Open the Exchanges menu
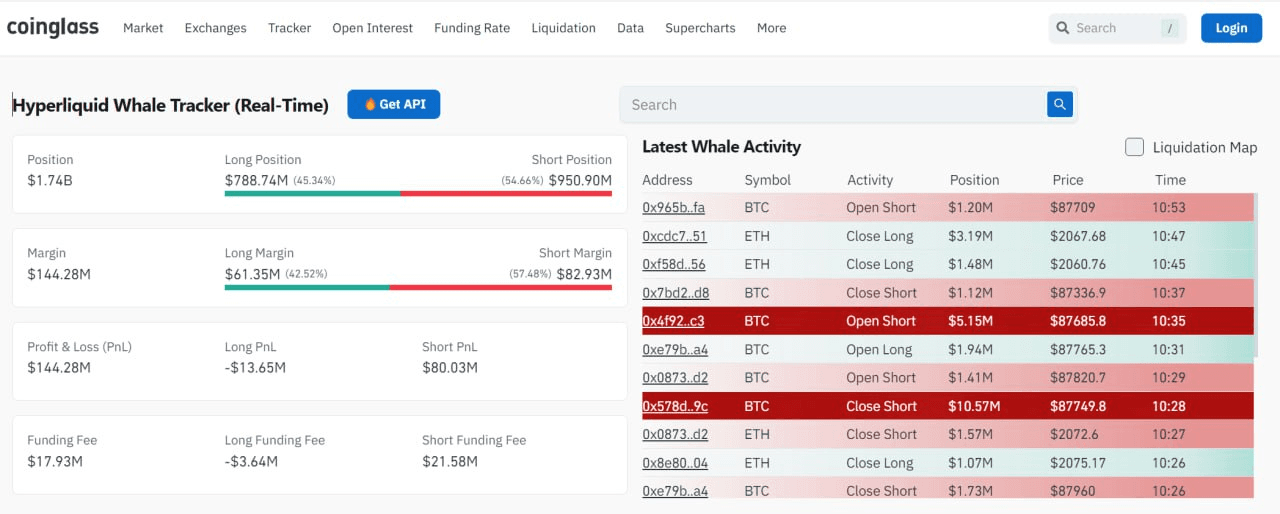Image resolution: width=1280 pixels, height=514 pixels. [x=215, y=28]
